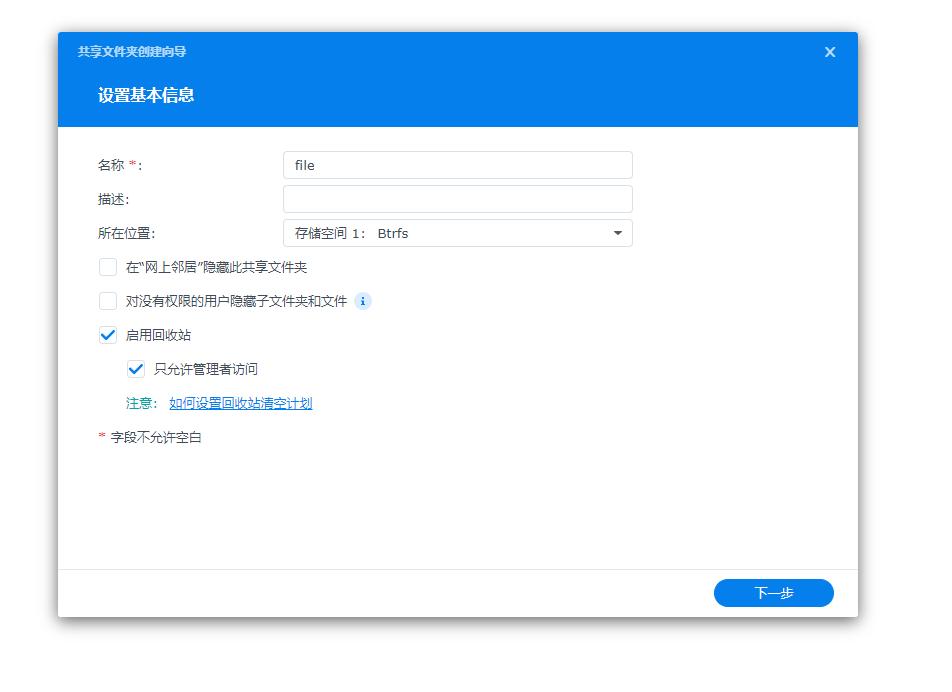Toggle the recycle bin admin-only access checkbox
The image size is (952, 692).
[136, 368]
